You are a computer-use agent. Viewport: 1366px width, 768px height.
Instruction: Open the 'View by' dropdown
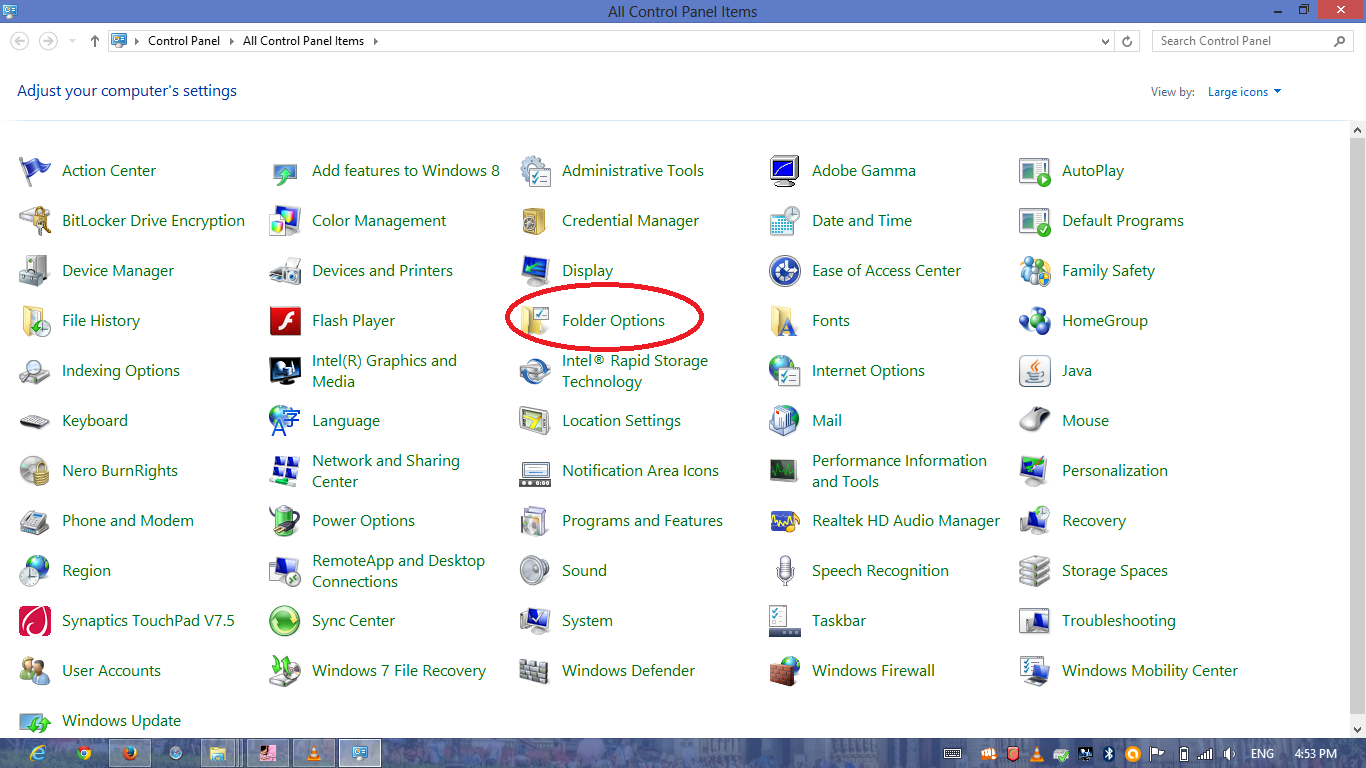[x=1243, y=91]
